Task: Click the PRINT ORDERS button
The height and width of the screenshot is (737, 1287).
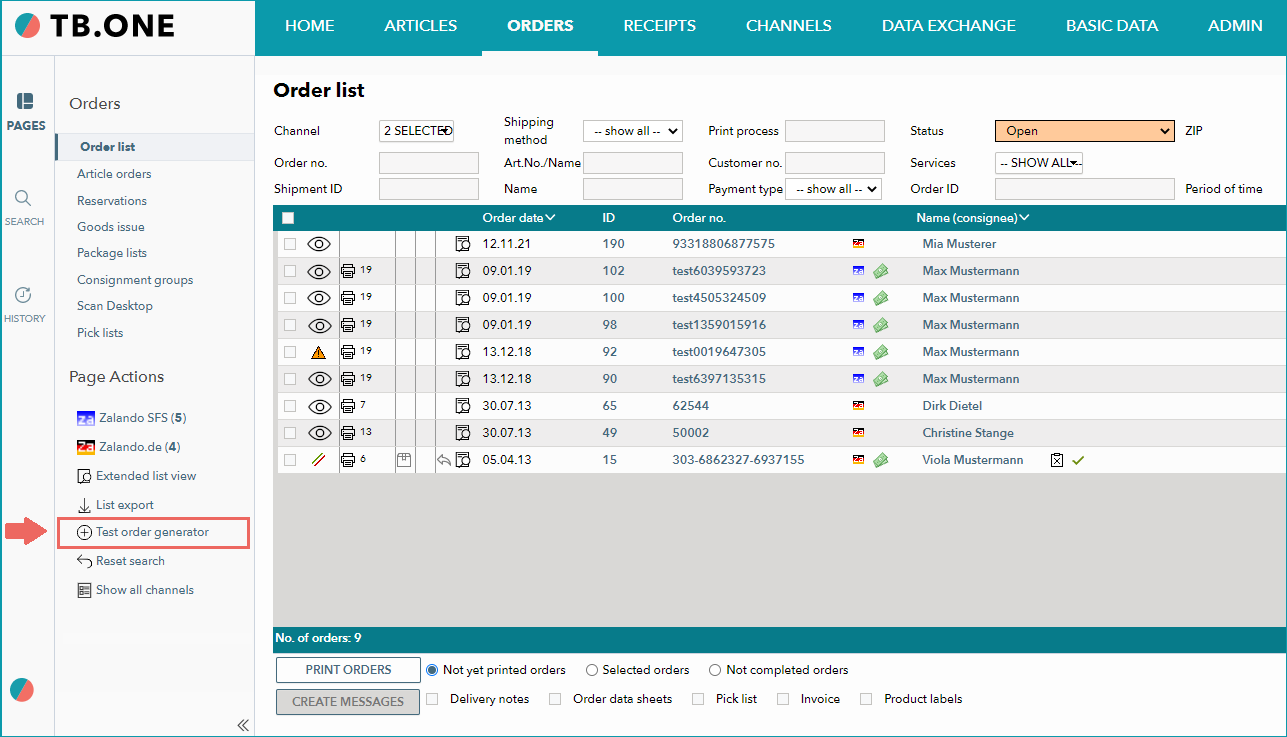Action: click(x=348, y=670)
